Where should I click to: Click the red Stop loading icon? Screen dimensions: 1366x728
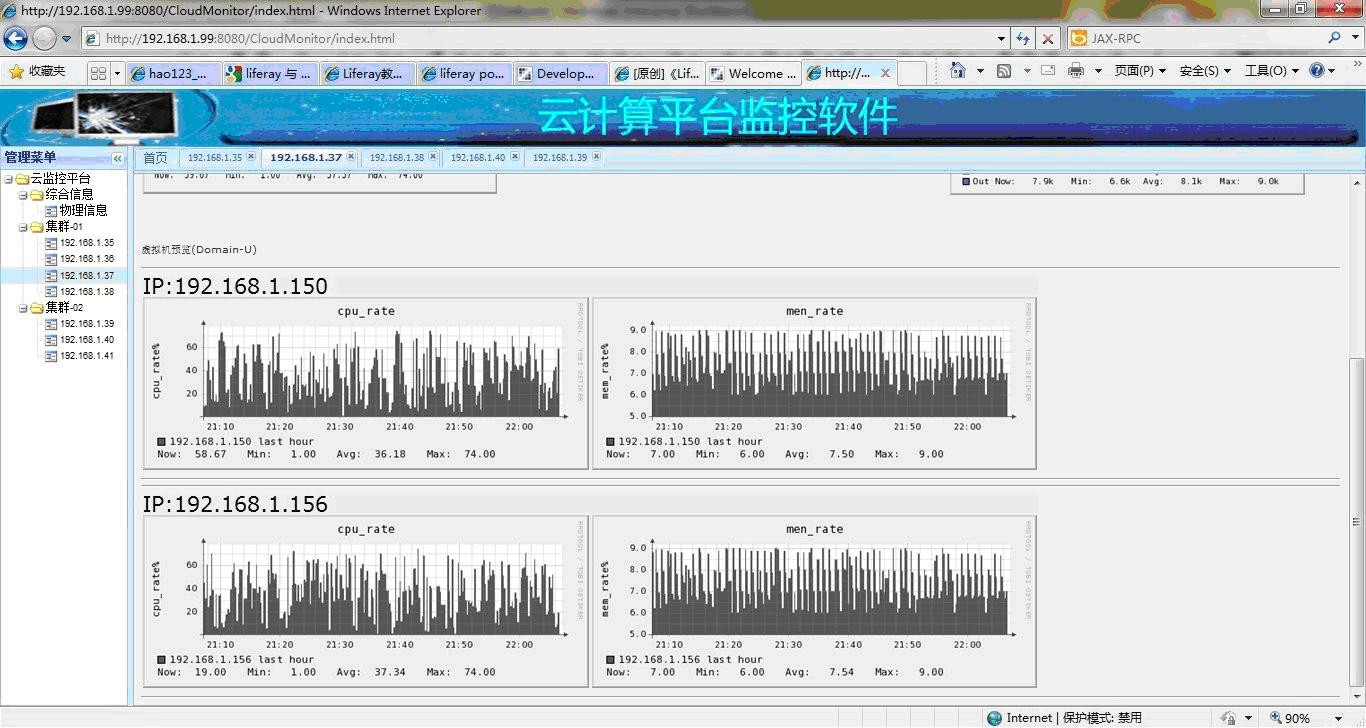[x=1047, y=39]
